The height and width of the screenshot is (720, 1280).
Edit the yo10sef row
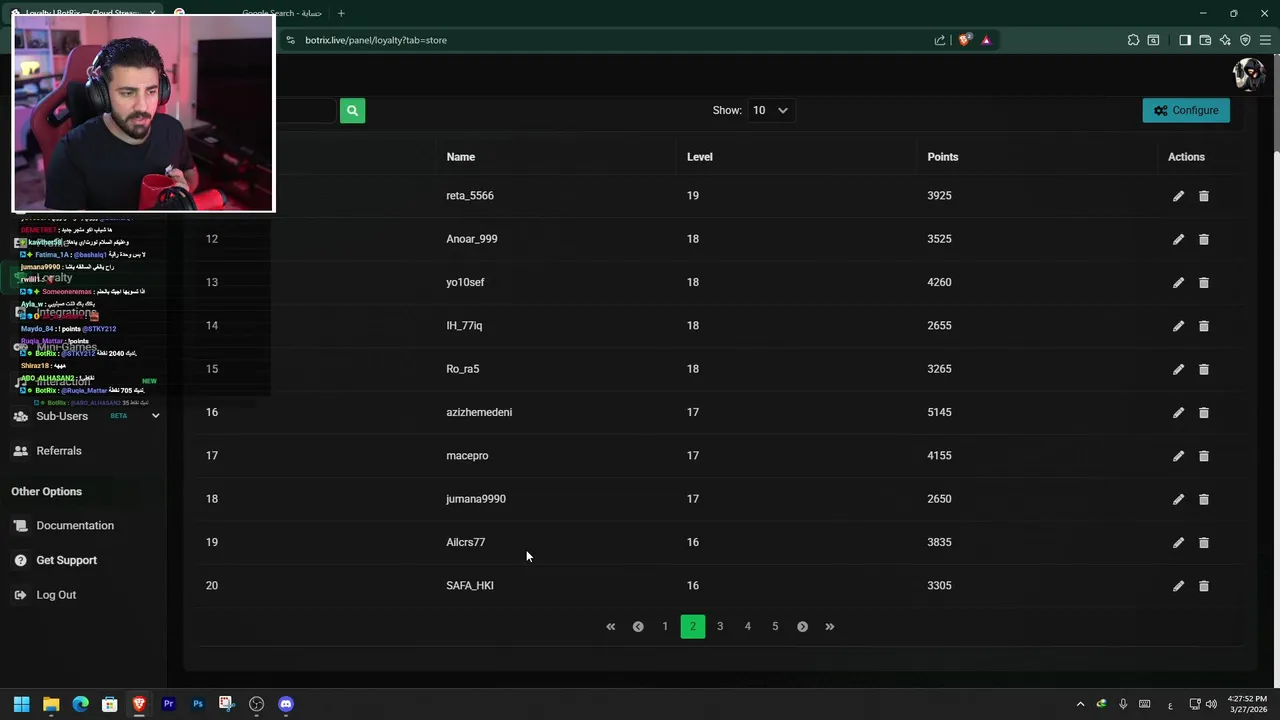(x=1178, y=283)
